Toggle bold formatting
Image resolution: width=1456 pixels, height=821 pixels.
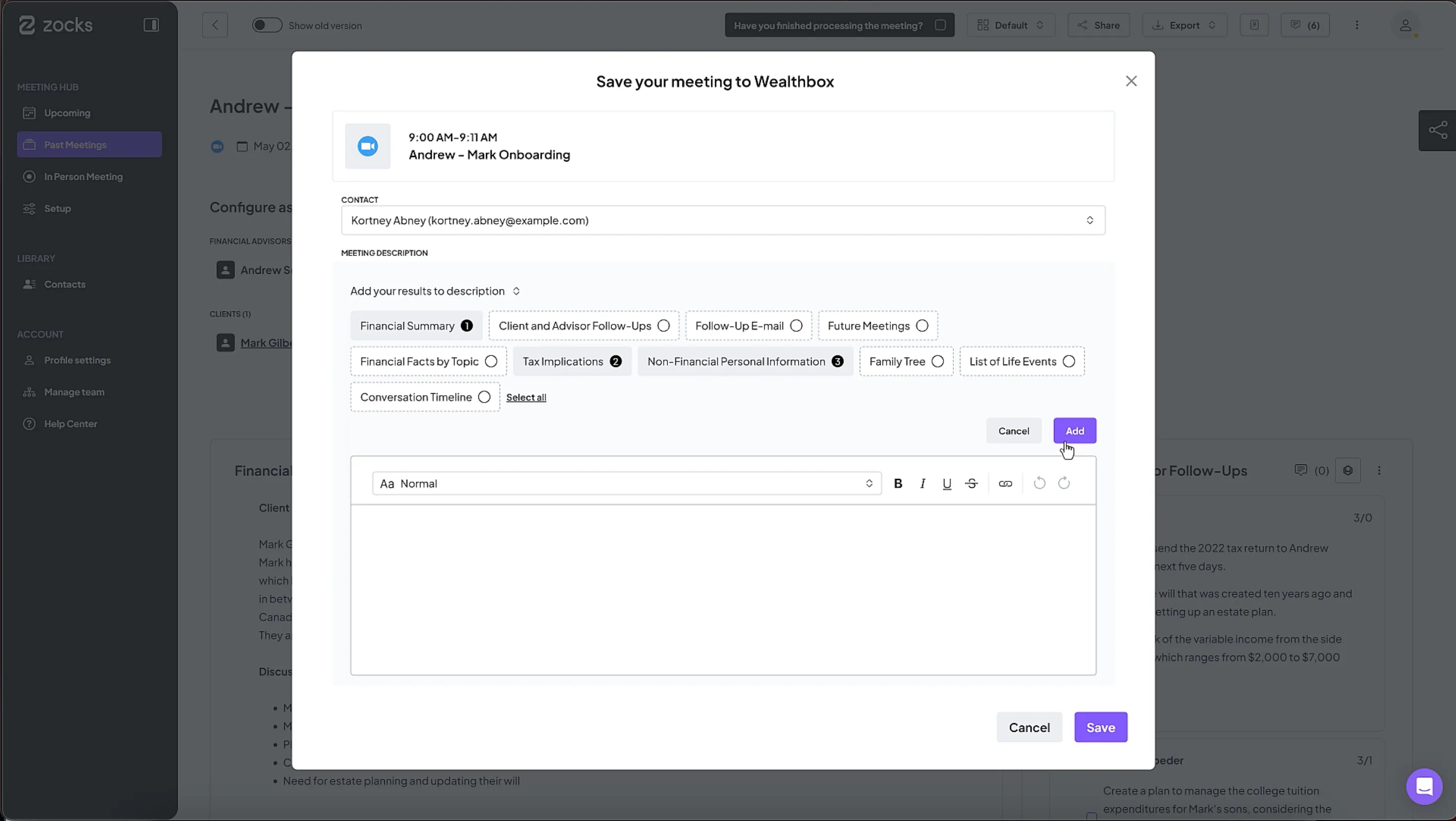click(897, 483)
